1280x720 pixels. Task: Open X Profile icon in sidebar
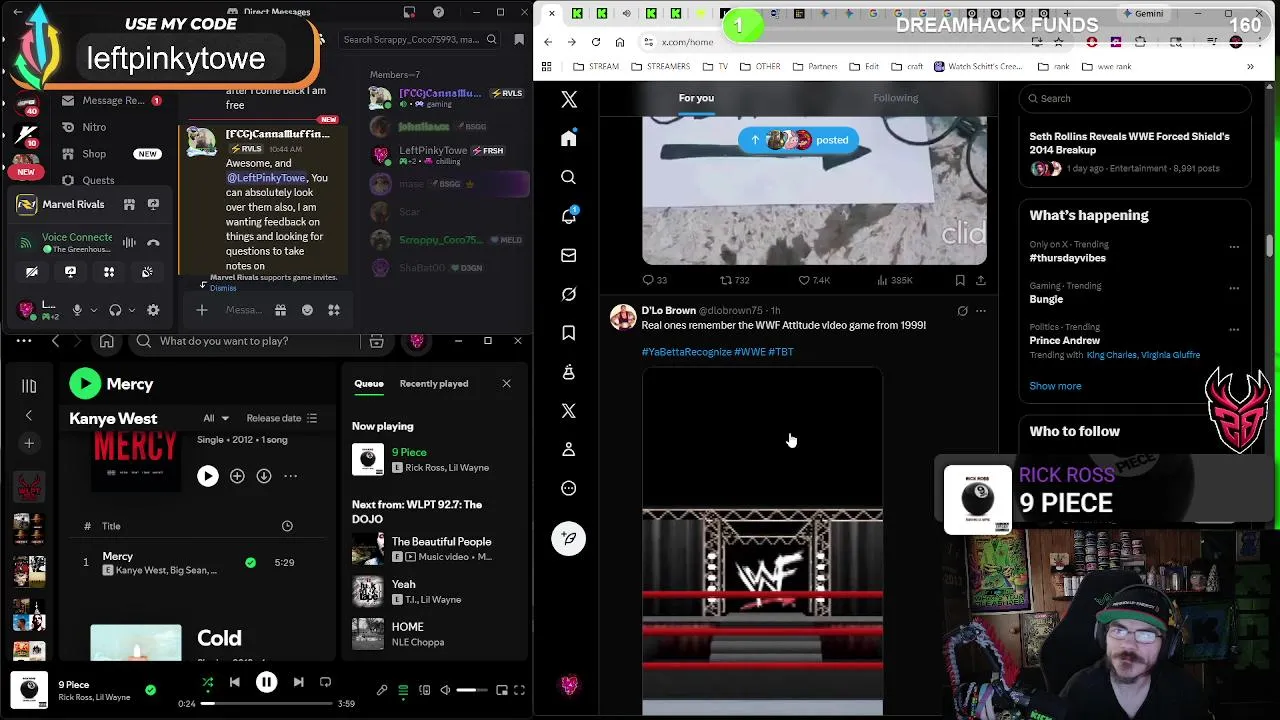(x=568, y=449)
